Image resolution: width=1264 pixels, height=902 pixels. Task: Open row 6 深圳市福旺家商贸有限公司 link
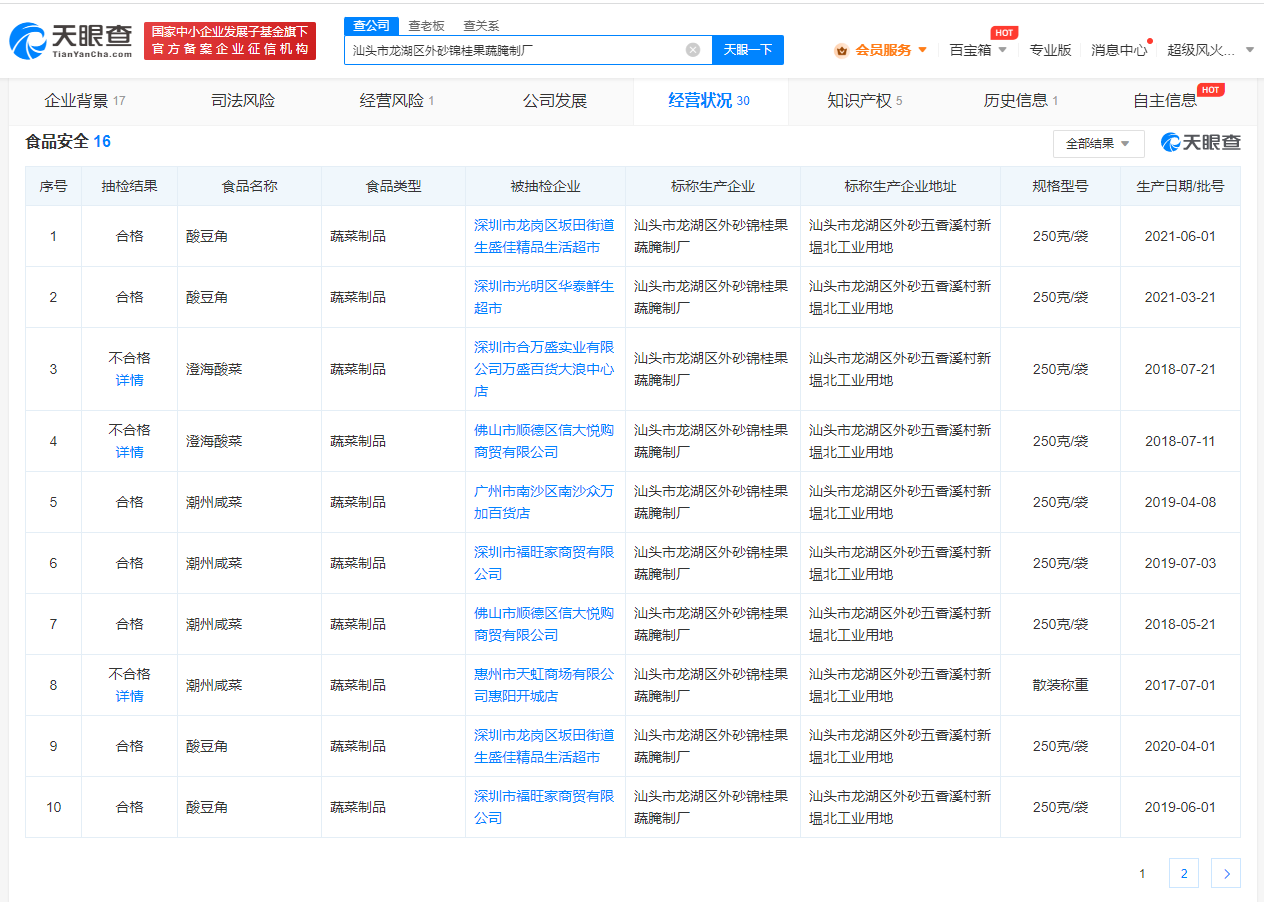[x=544, y=563]
